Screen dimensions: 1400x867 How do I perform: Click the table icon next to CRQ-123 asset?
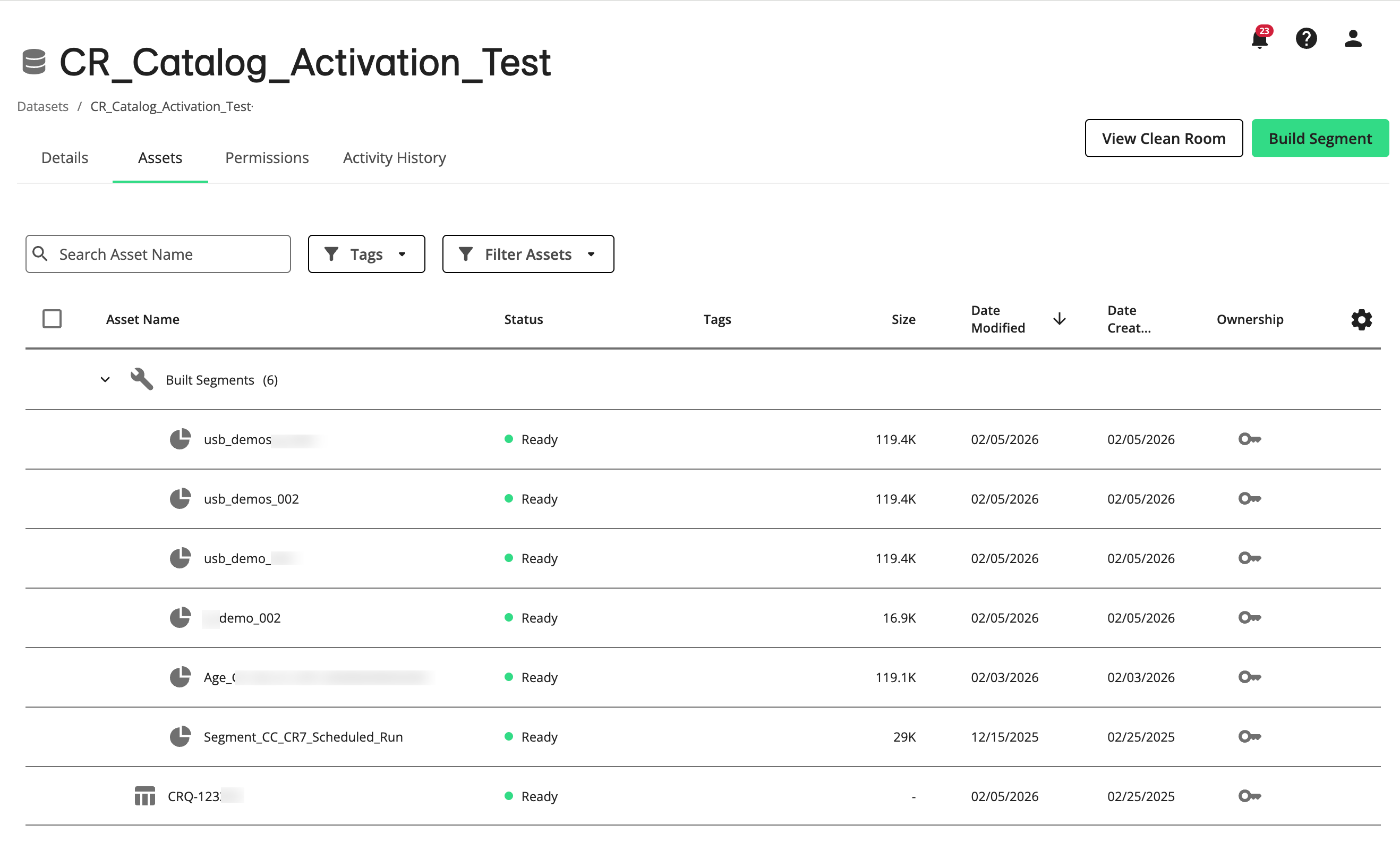click(144, 796)
